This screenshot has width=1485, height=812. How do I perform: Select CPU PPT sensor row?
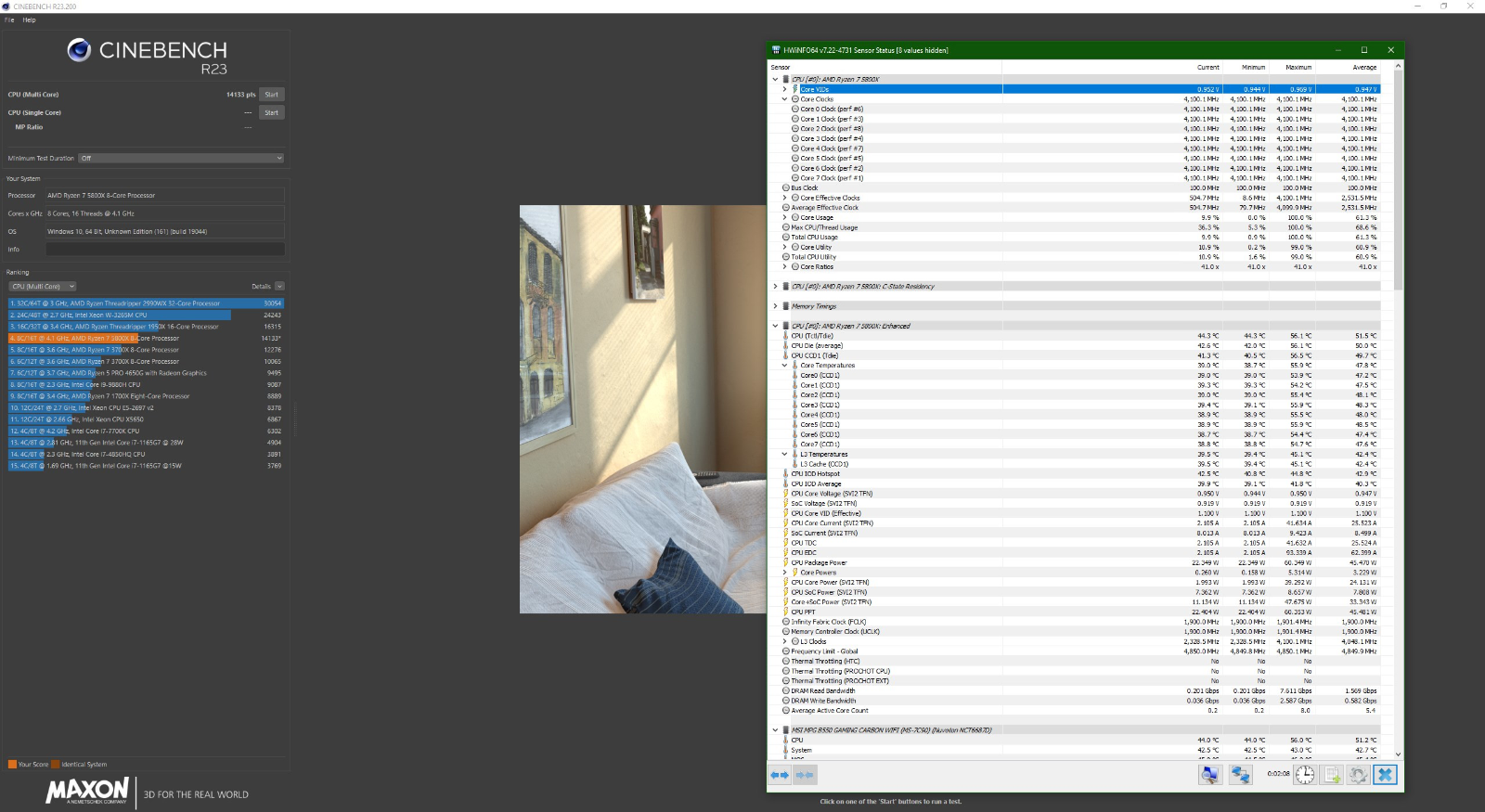(1075, 612)
